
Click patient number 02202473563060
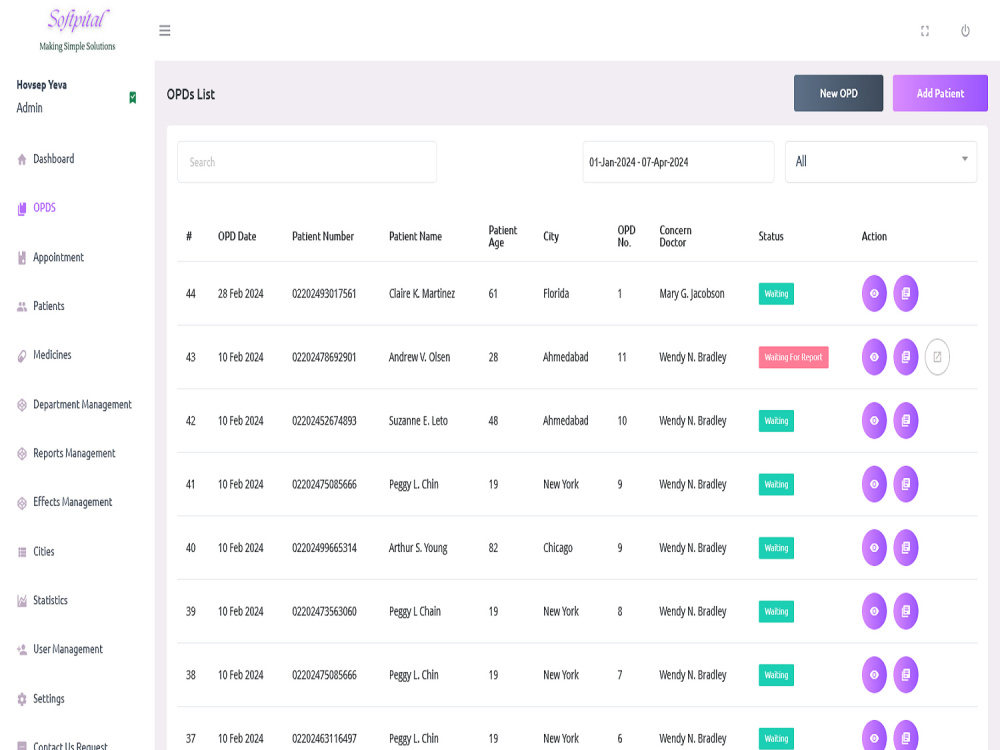pos(324,612)
